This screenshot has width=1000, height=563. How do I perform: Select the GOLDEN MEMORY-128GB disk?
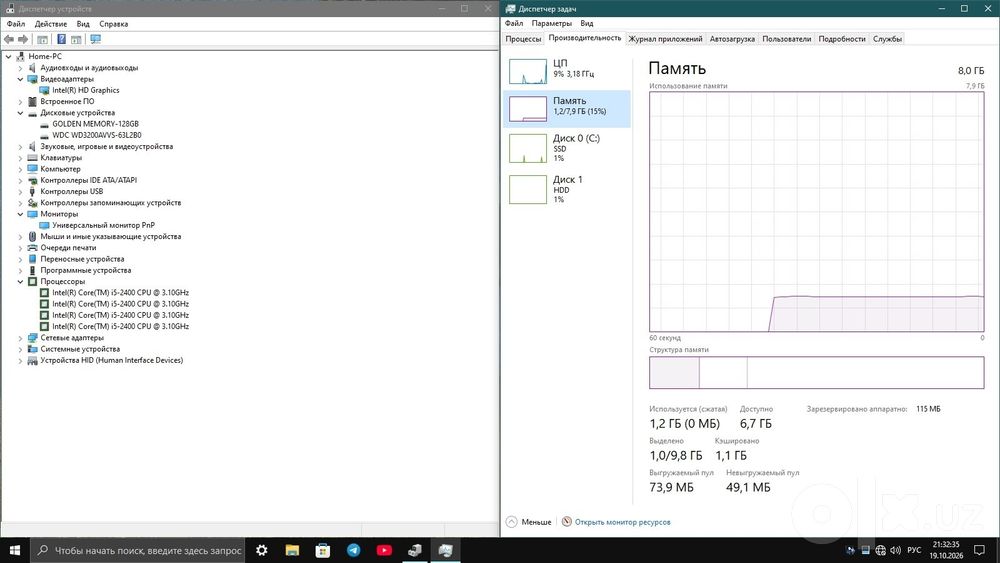tap(95, 124)
